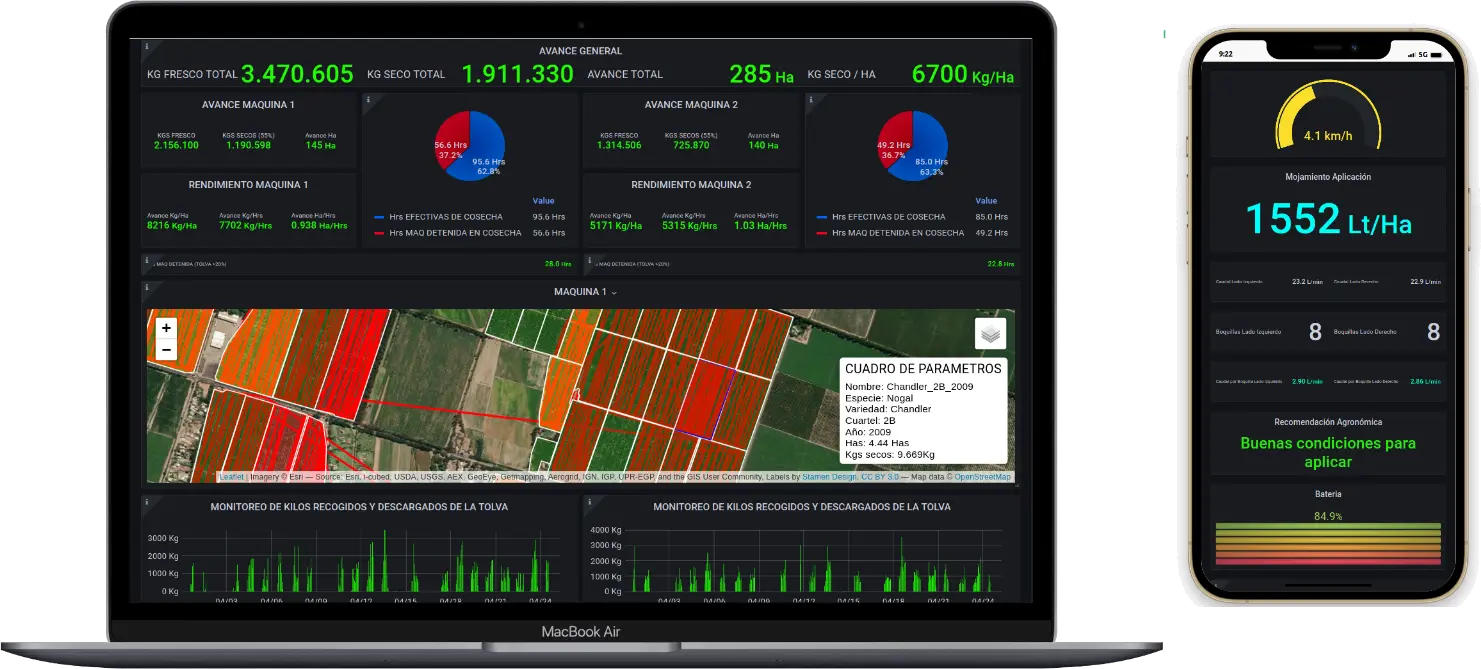Screen dimensions: 1481x669
Task: Open info icon of MAQUINA 1 map panel
Action: pos(147,288)
